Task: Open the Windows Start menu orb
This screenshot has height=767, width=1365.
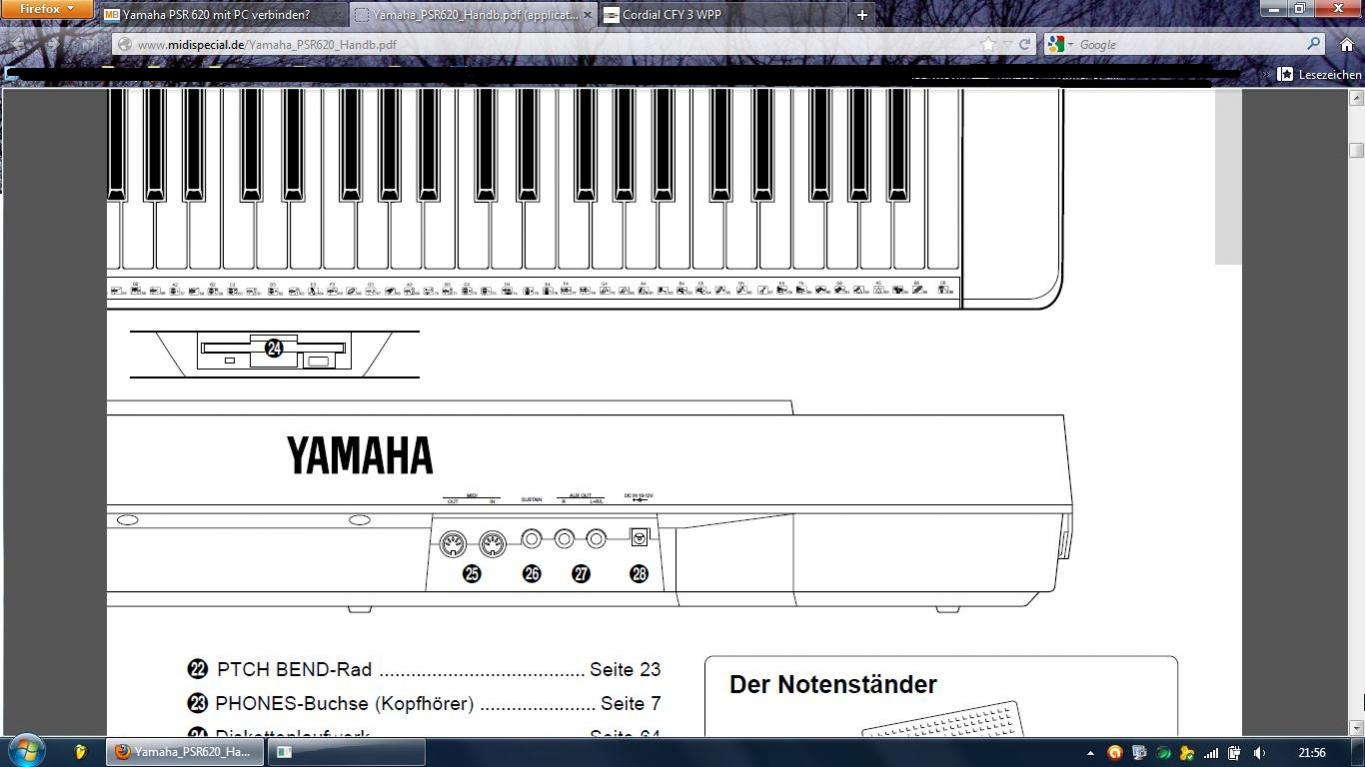Action: coord(26,750)
